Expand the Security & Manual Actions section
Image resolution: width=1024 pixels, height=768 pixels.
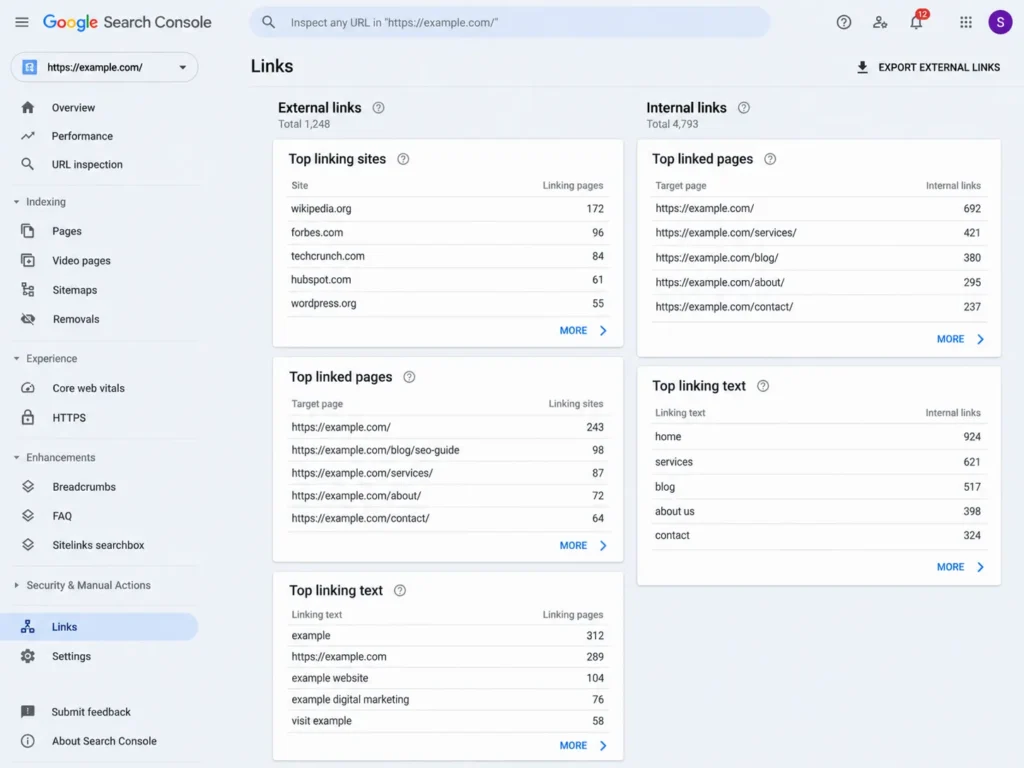16,585
